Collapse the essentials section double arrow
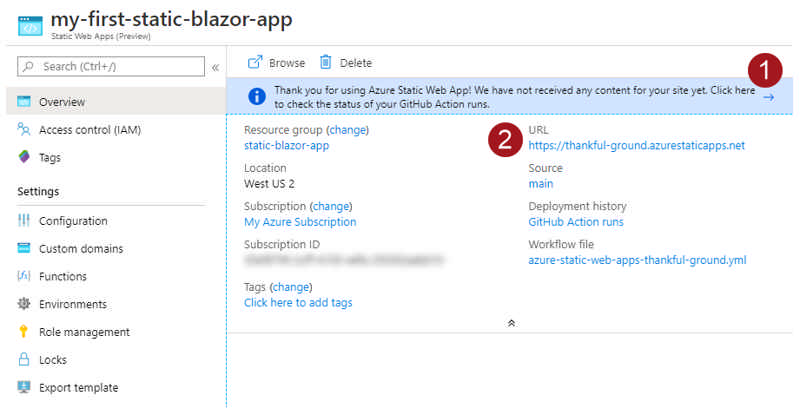This screenshot has width=800, height=415. point(511,323)
